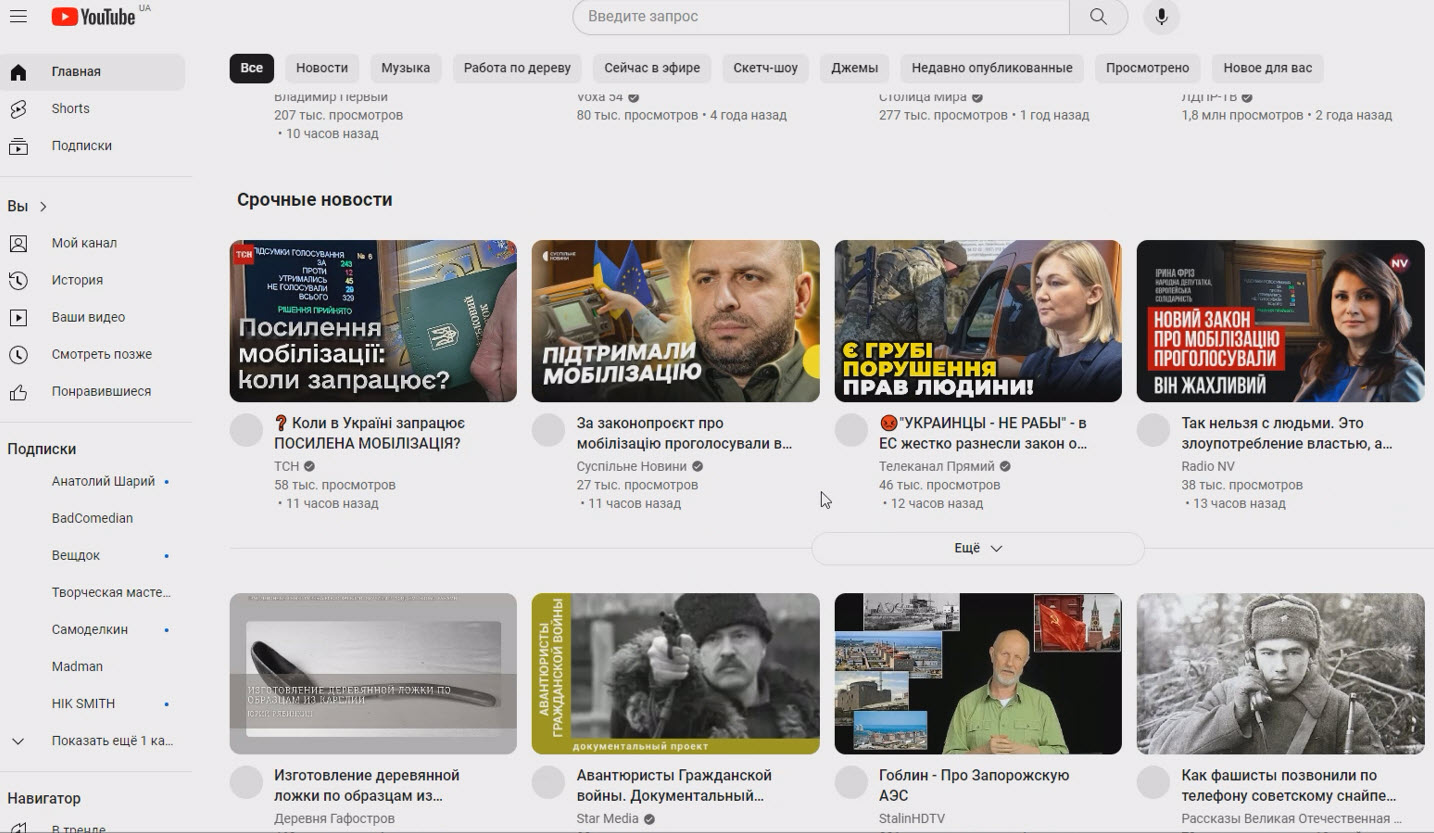Open Вещдок subscription channel
The height and width of the screenshot is (833, 1434).
pos(92,555)
